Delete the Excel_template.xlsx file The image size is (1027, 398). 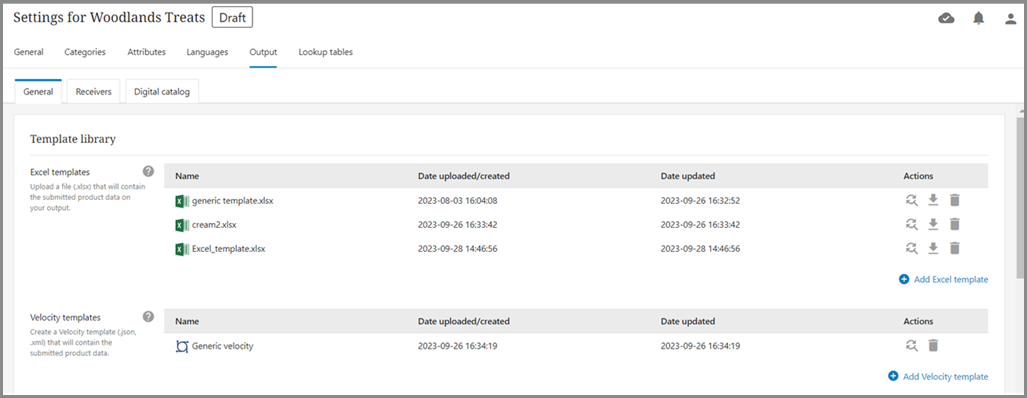click(955, 248)
